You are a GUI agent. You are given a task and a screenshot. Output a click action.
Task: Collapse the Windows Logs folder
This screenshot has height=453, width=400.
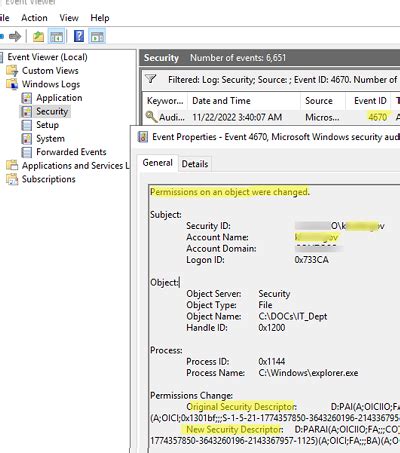51,84
